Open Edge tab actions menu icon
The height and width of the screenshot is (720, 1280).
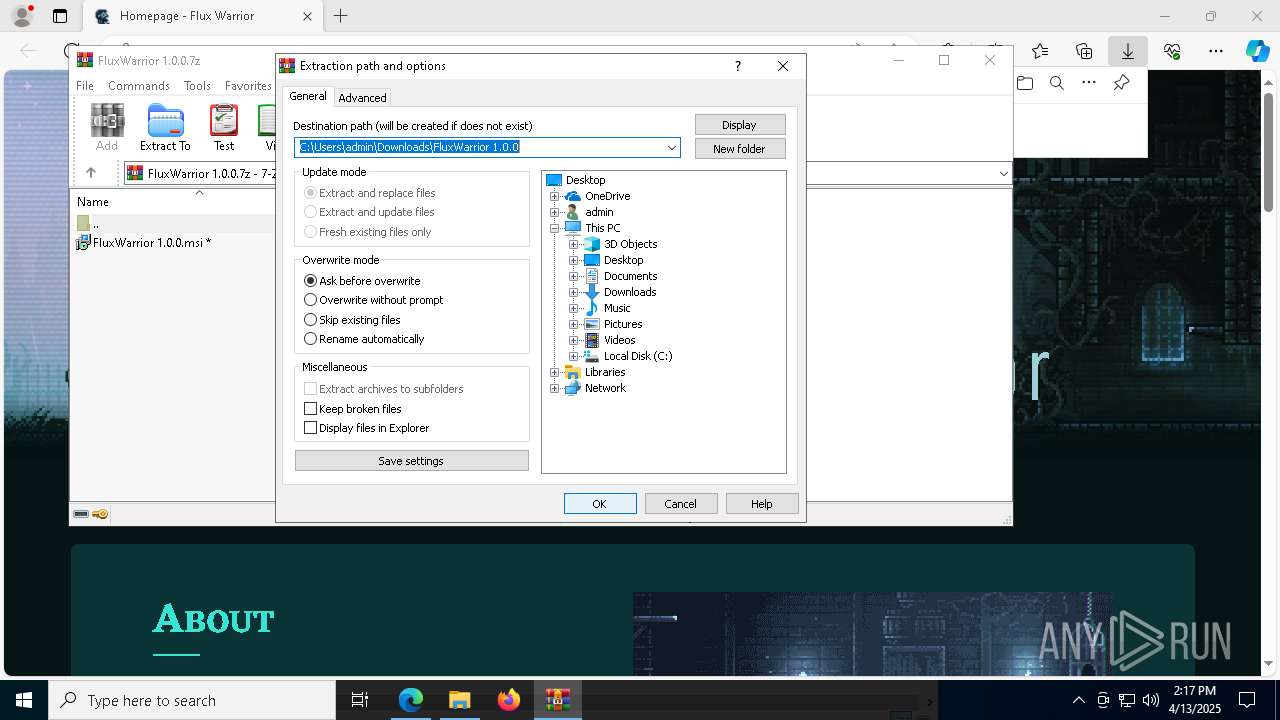(60, 16)
